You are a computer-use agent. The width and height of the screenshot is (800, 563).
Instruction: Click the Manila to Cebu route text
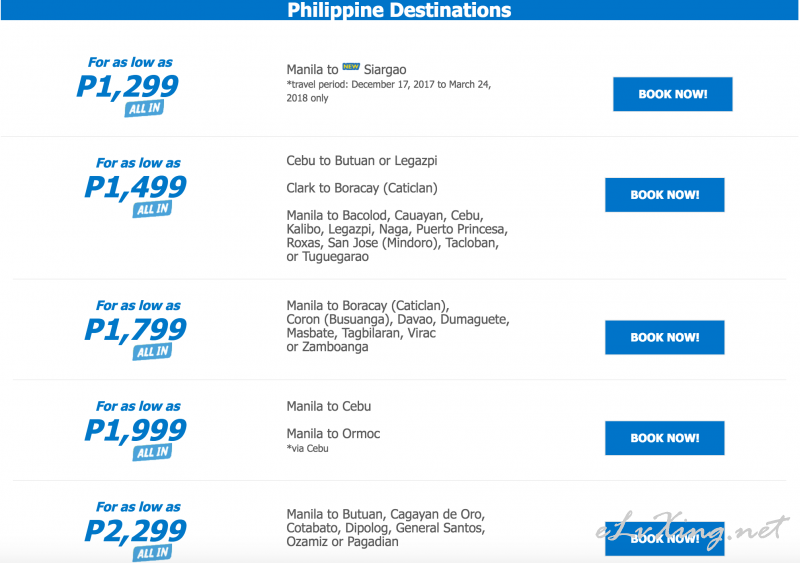tap(329, 406)
